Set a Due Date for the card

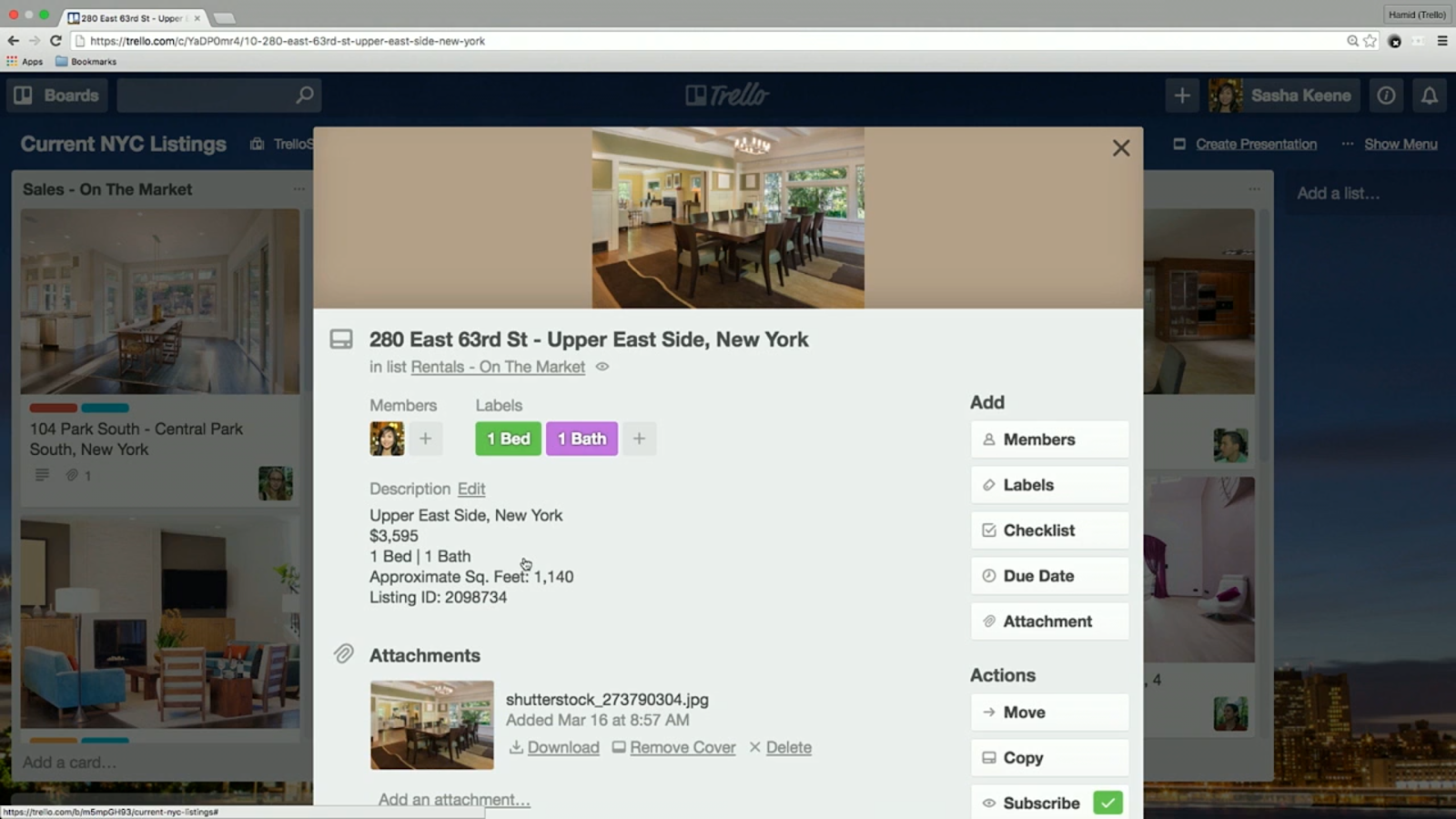pyautogui.click(x=1049, y=576)
